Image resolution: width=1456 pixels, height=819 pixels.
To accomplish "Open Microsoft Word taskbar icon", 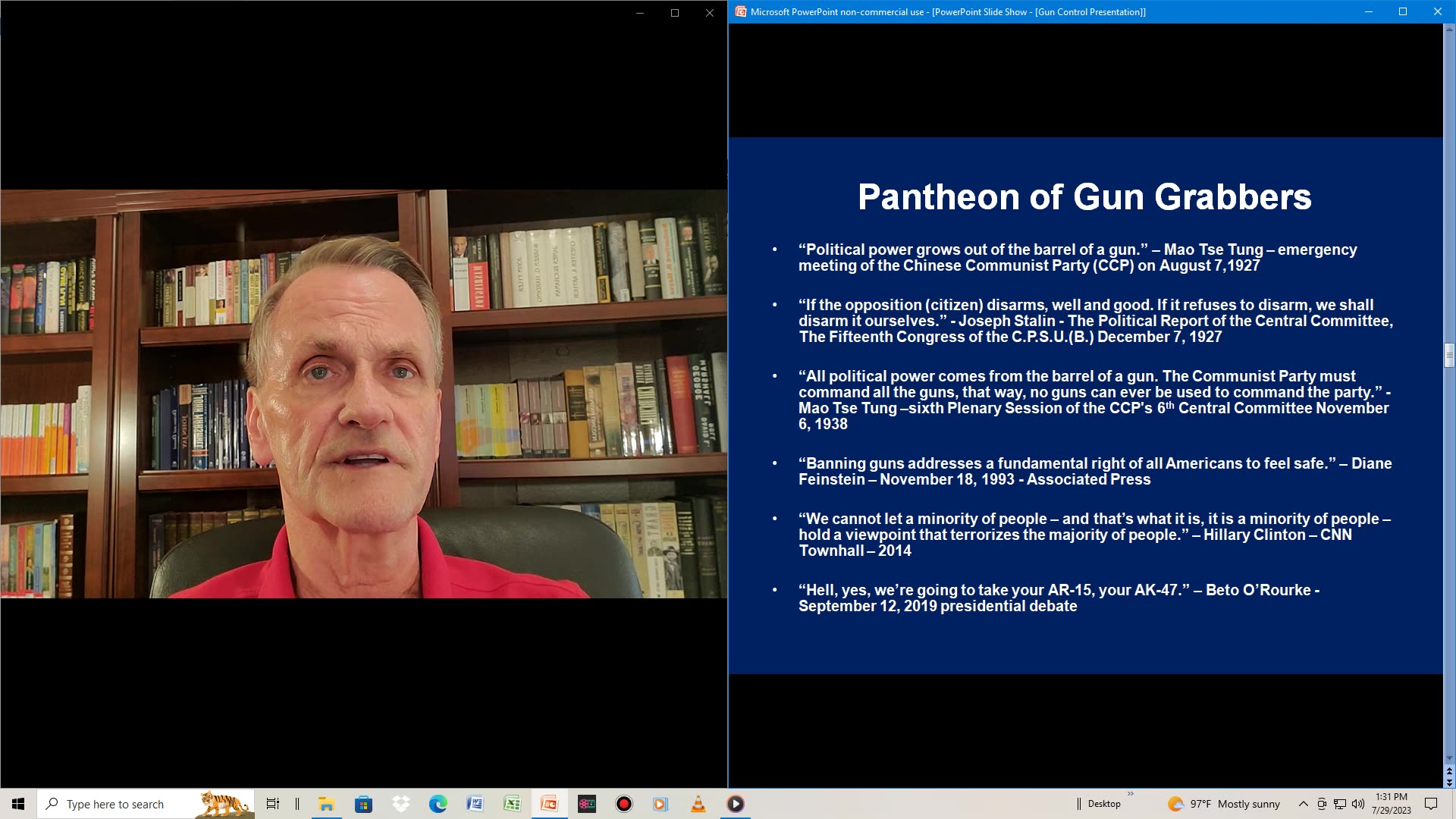I will pos(475,804).
